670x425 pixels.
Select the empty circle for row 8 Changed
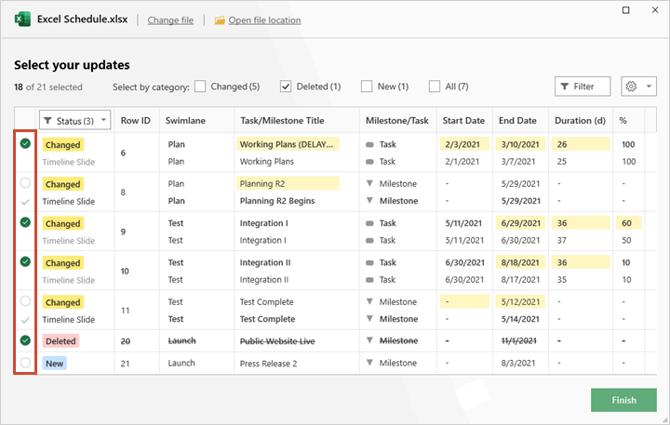[25, 184]
